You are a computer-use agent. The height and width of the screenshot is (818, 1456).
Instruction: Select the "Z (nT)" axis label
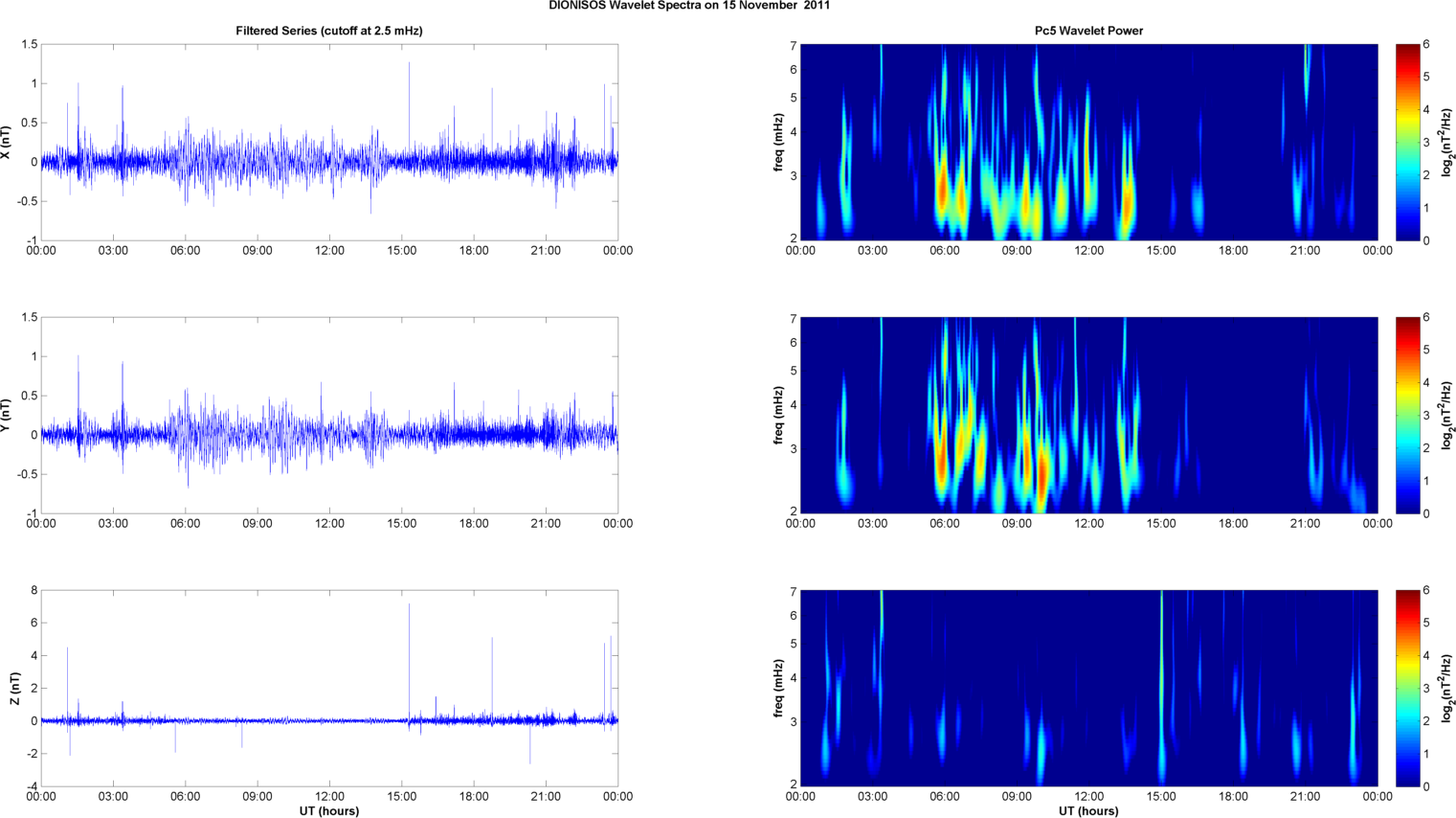point(15,689)
